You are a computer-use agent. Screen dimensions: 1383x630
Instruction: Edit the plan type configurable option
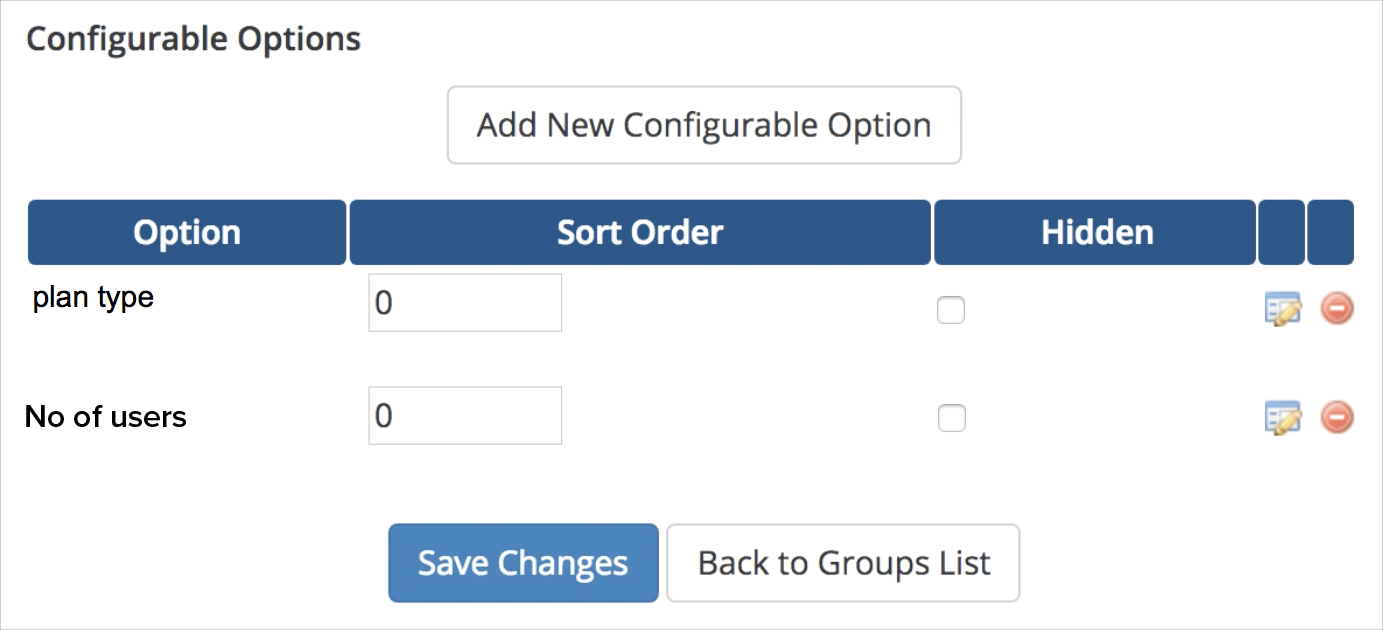(x=1283, y=309)
